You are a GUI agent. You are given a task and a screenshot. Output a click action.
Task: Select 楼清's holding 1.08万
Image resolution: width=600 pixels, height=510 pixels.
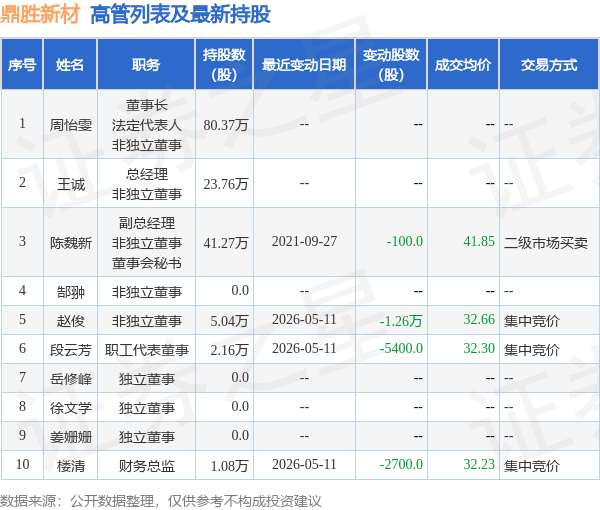(x=230, y=466)
